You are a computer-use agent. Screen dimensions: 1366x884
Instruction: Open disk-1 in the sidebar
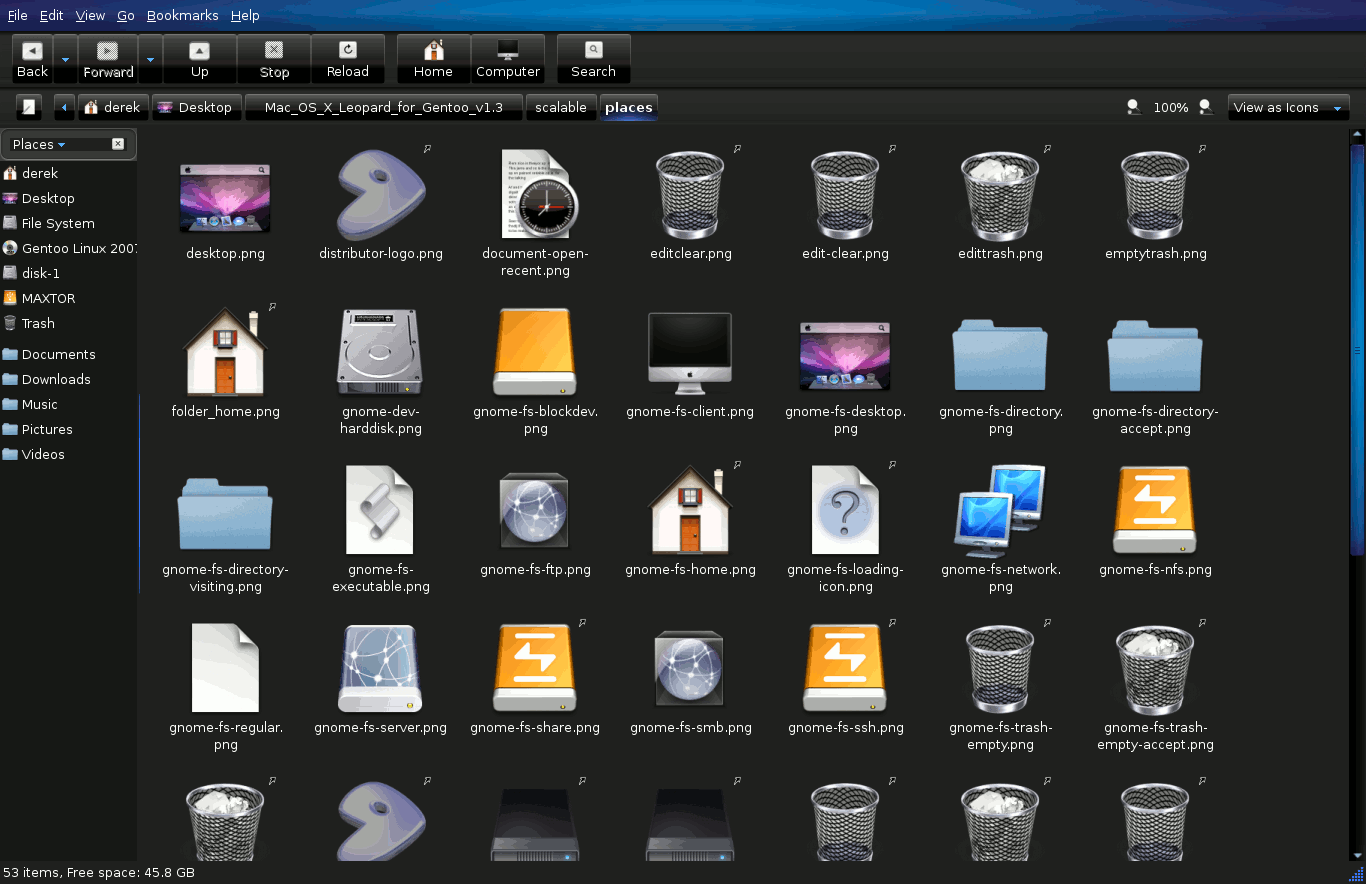[69, 273]
